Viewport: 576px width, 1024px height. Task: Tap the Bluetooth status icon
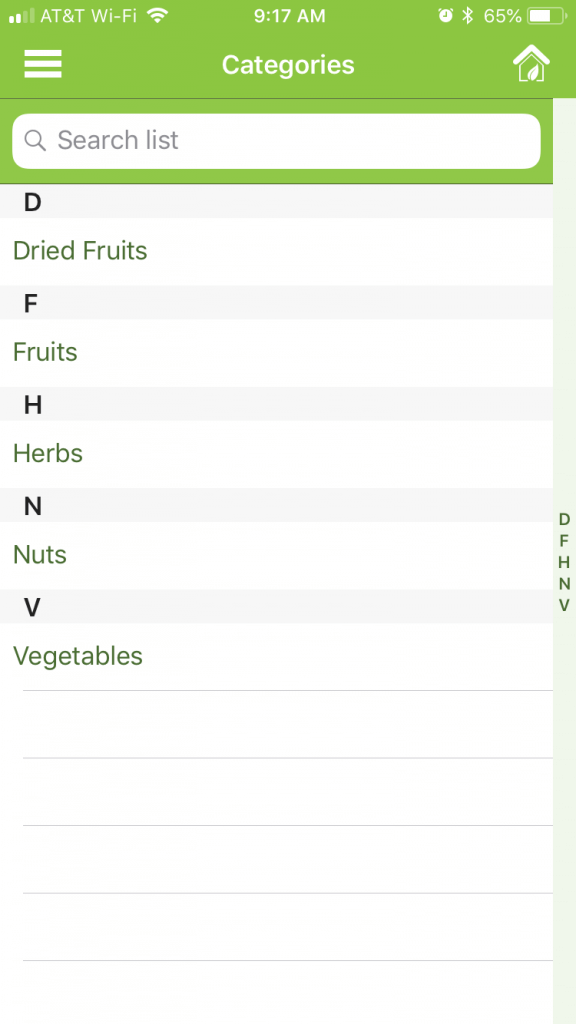[x=468, y=16]
